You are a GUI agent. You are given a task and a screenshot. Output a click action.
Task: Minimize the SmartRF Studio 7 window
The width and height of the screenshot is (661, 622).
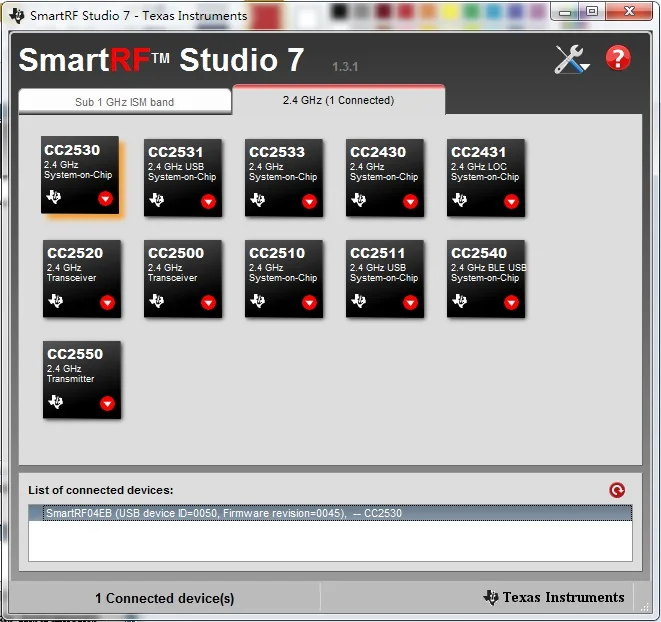(565, 12)
